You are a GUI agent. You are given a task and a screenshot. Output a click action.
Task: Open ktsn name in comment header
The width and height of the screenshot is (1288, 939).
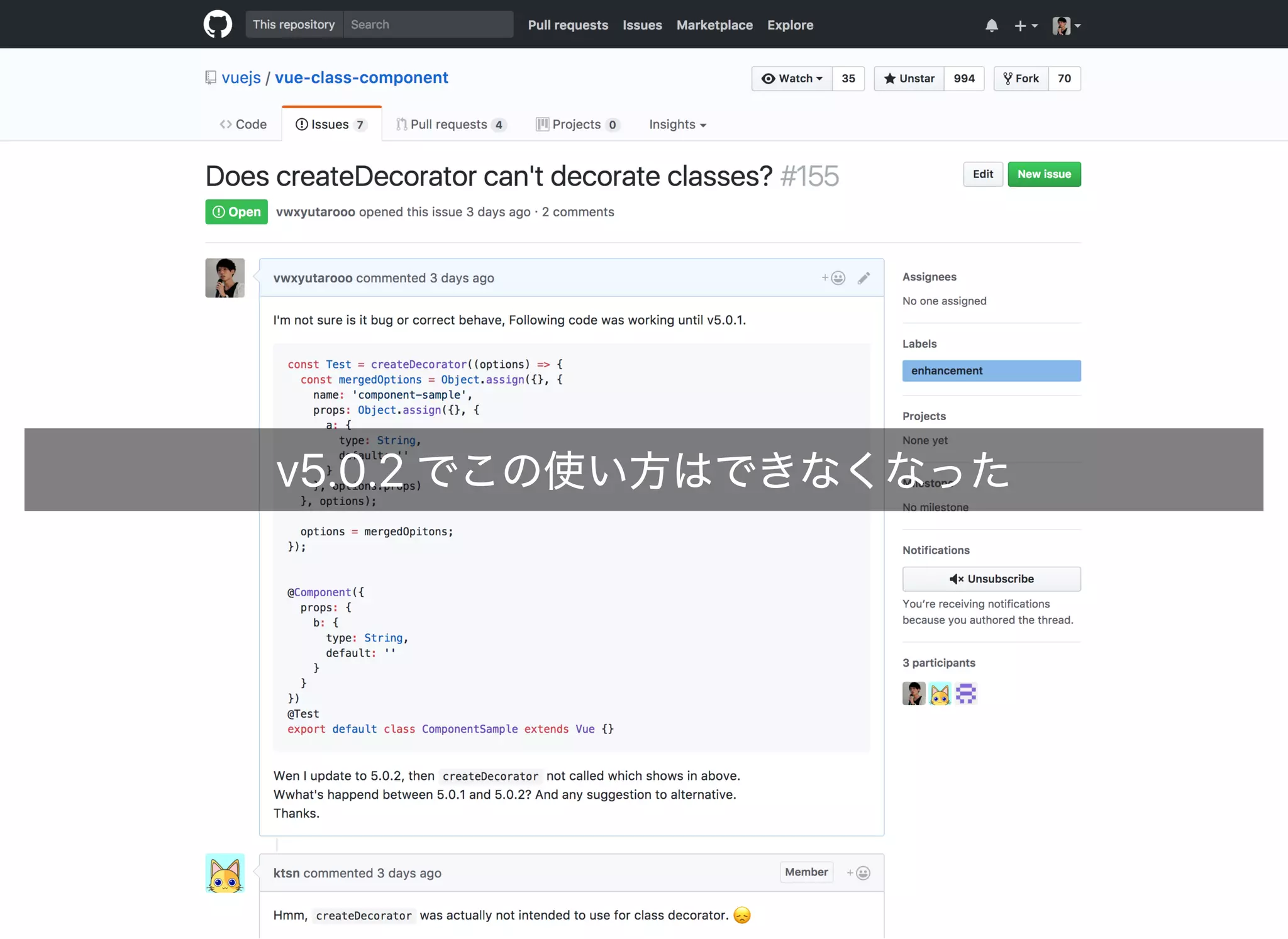(286, 873)
